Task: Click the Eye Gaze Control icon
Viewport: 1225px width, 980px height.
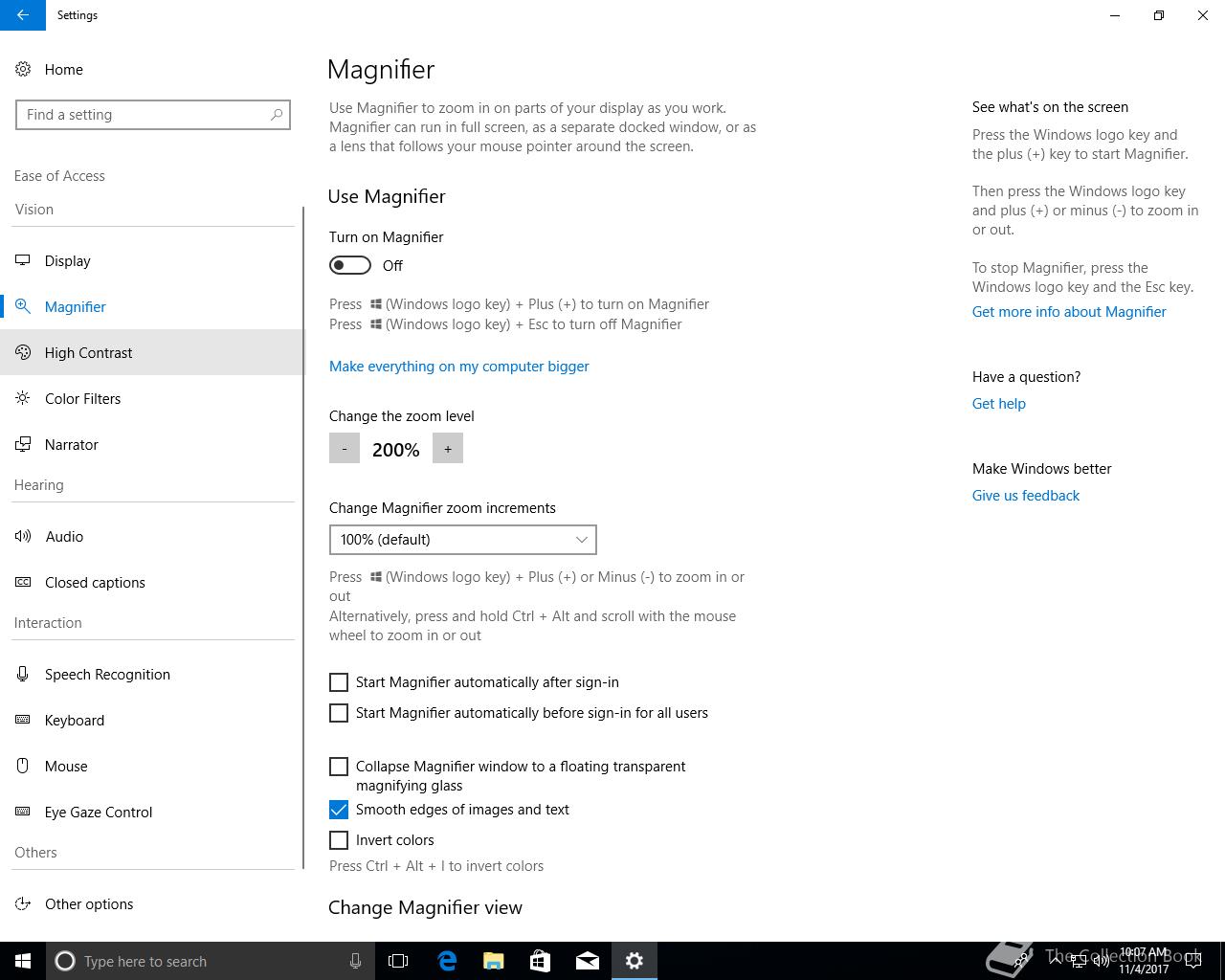Action: tap(23, 812)
